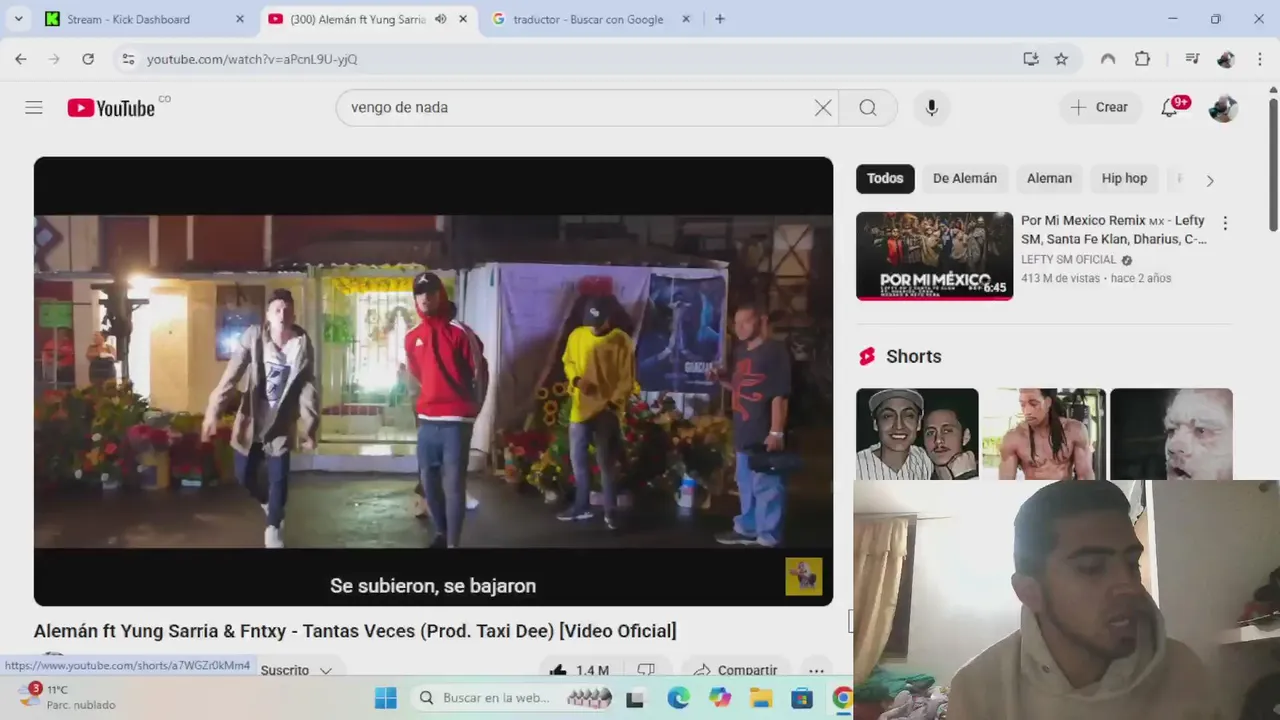Open the notifications bell
Viewport: 1280px width, 720px height.
(x=1169, y=107)
